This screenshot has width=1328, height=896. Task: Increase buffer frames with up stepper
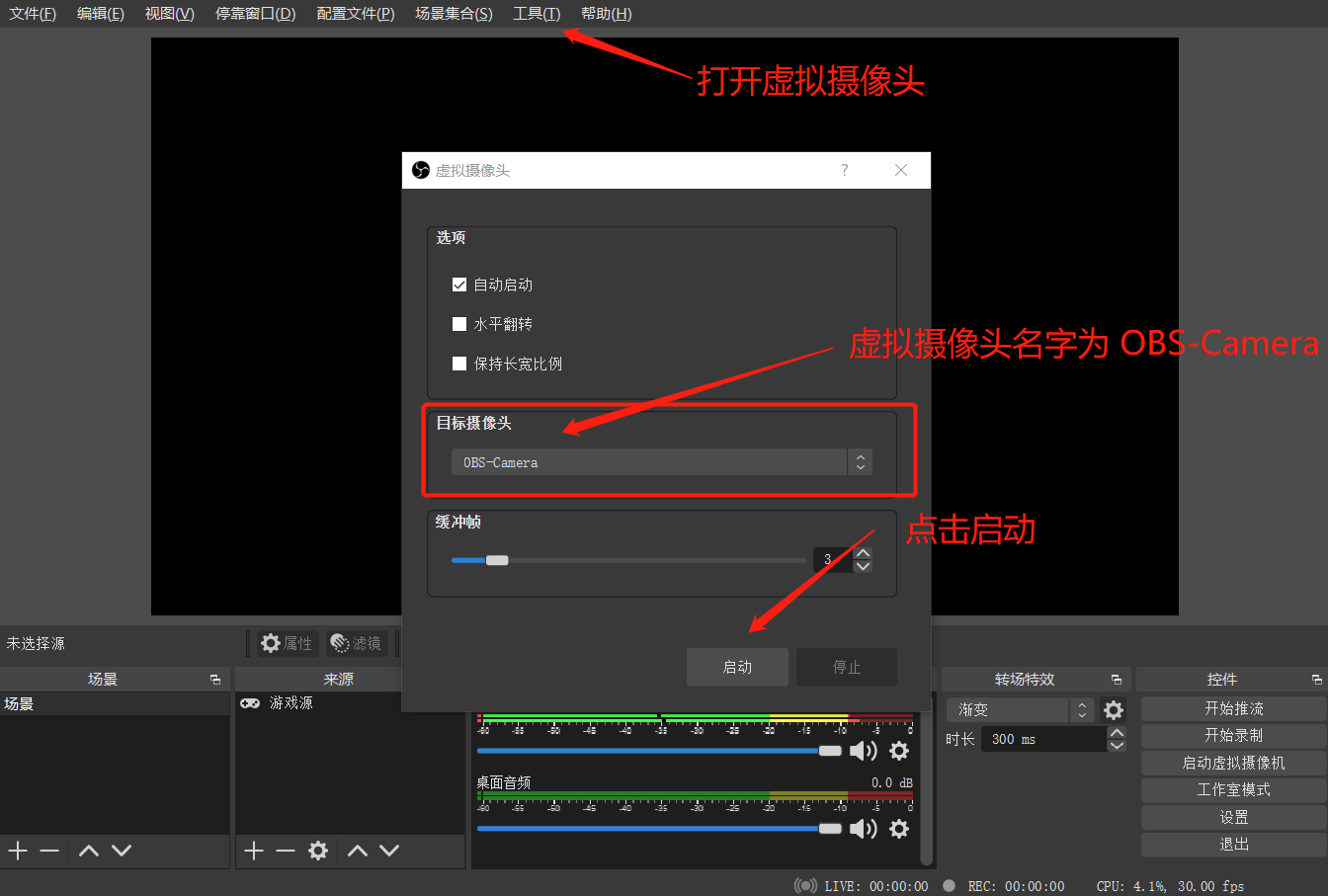[863, 553]
